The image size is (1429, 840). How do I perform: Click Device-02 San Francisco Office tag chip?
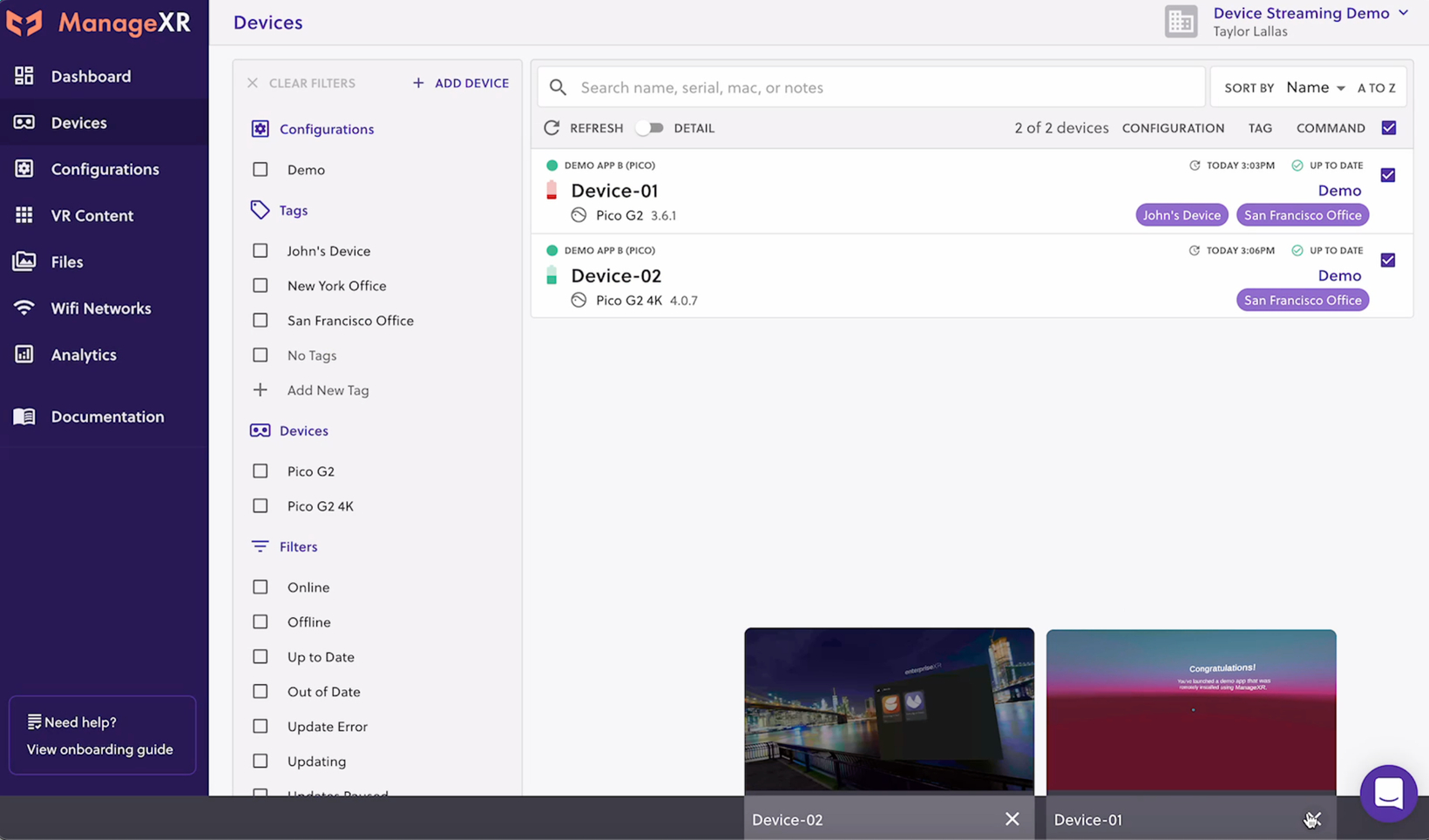pos(1303,300)
